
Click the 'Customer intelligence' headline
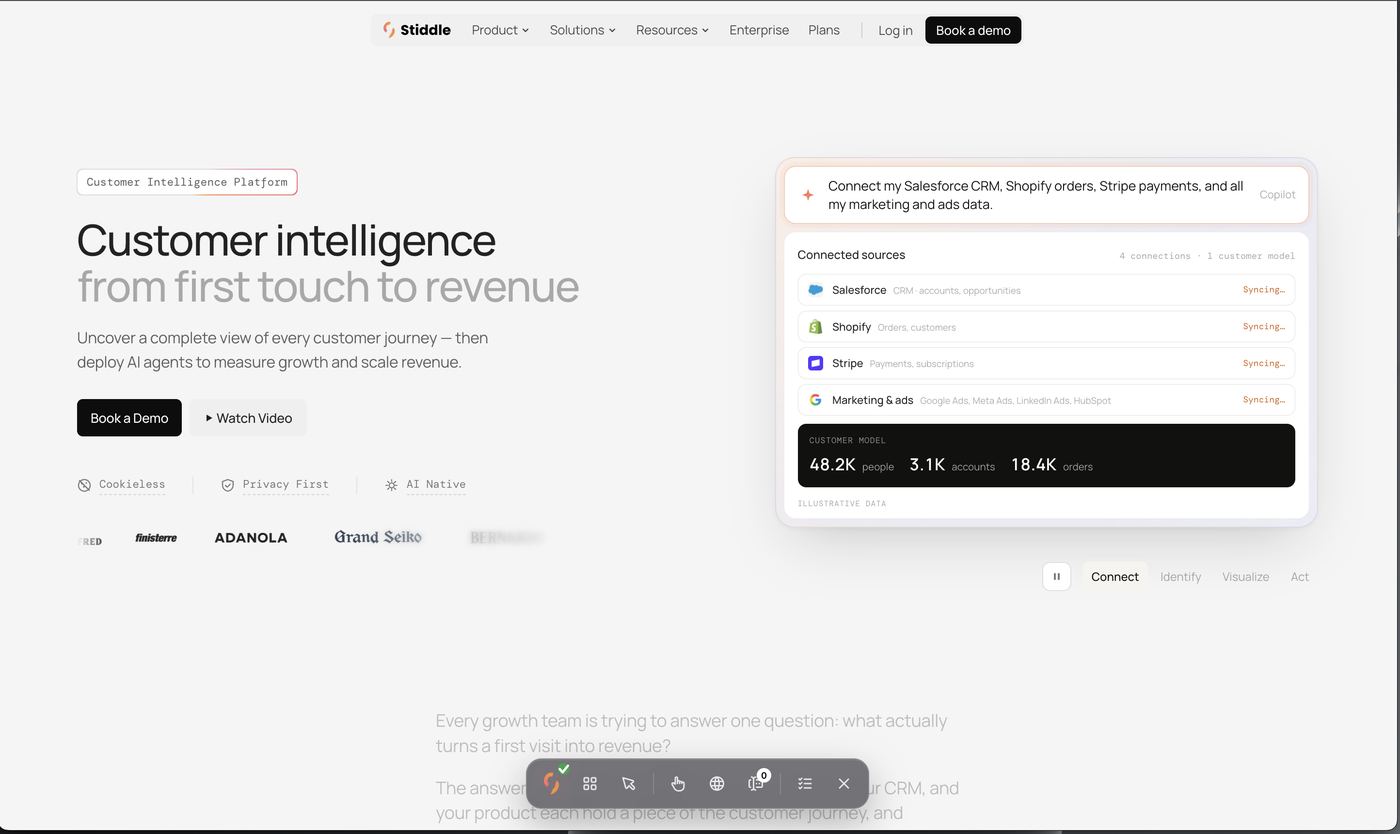point(286,240)
